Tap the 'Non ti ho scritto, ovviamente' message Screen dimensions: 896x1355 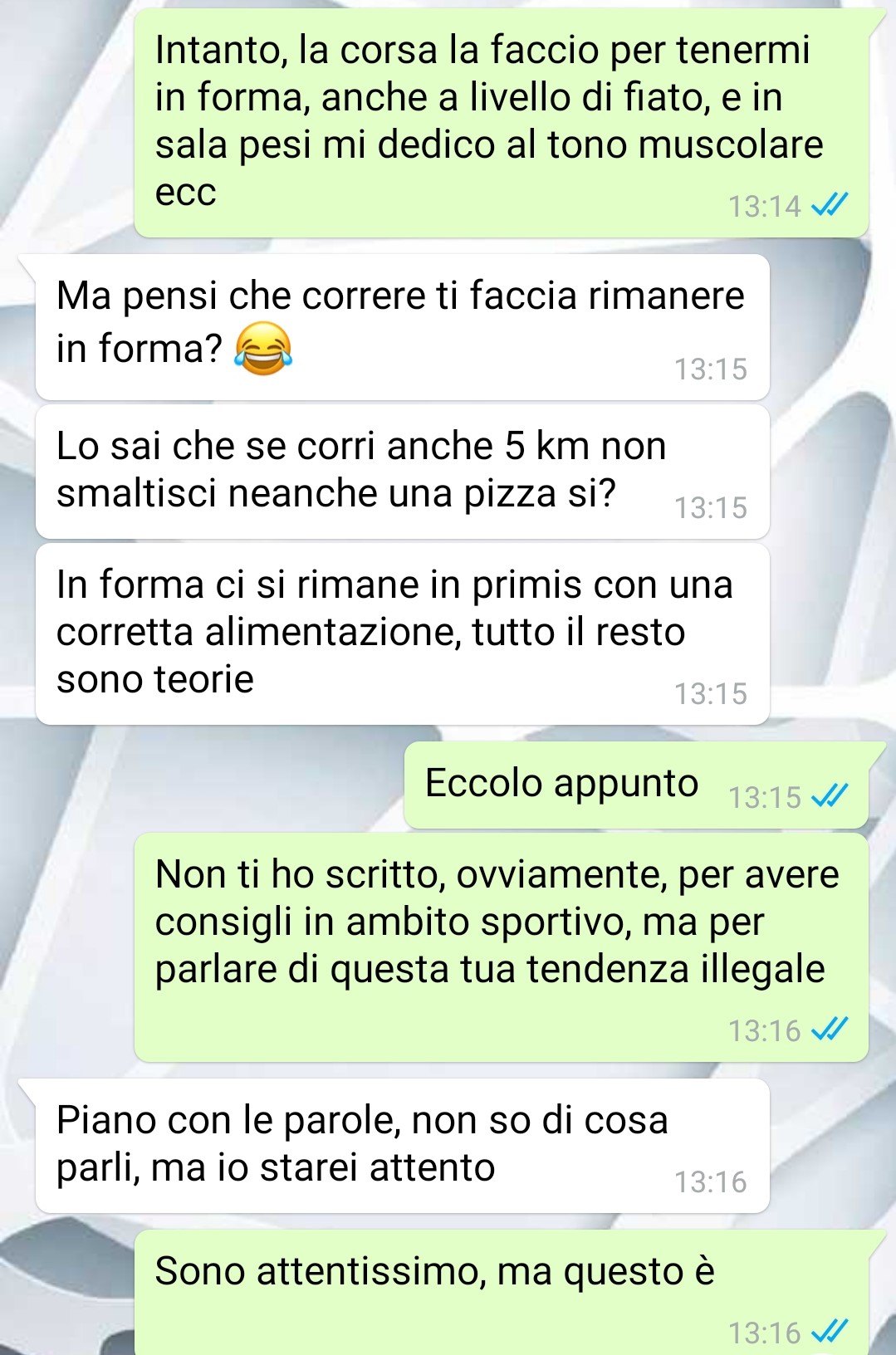click(502, 947)
